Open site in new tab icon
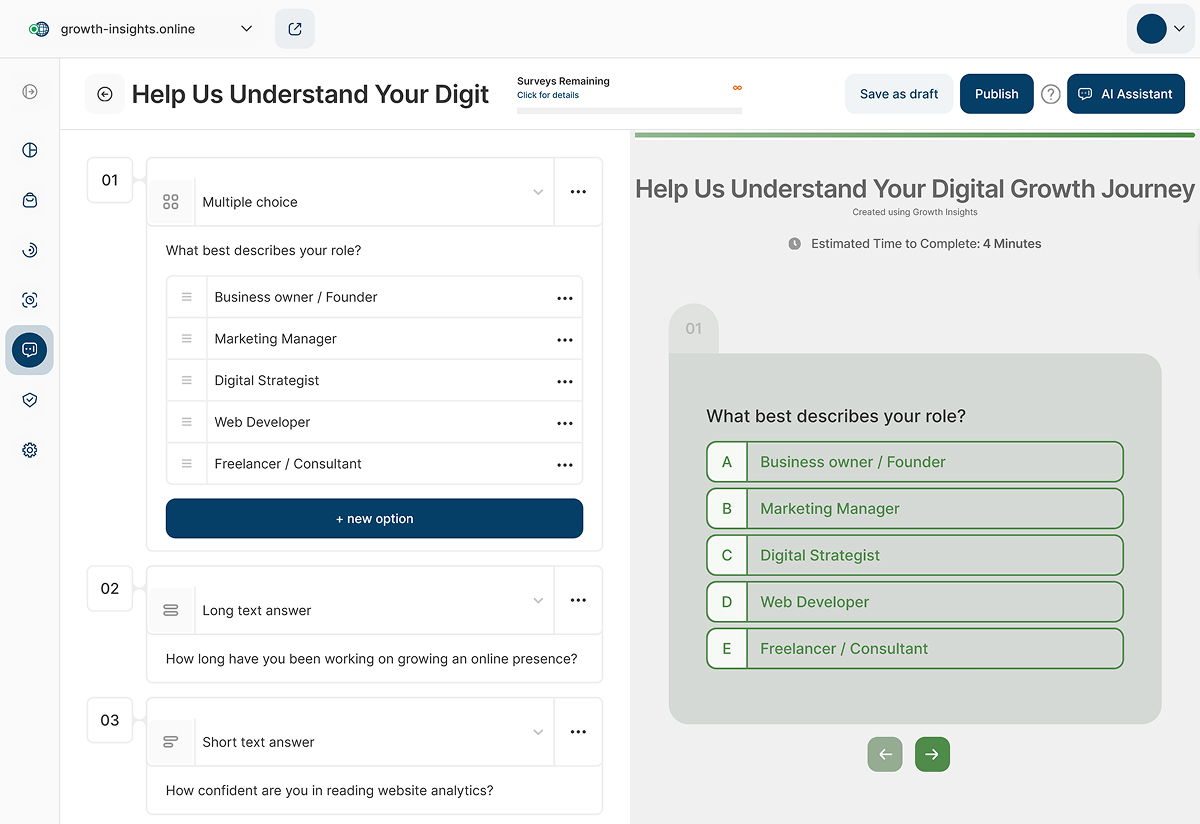 coord(295,29)
